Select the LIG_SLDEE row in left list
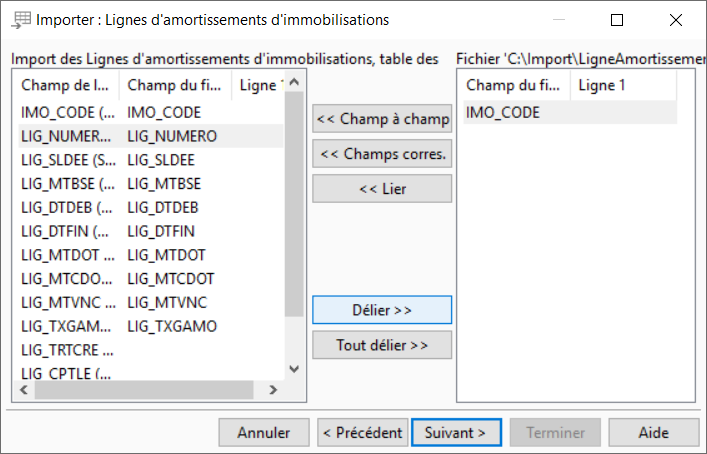The width and height of the screenshot is (707, 454). click(151, 160)
